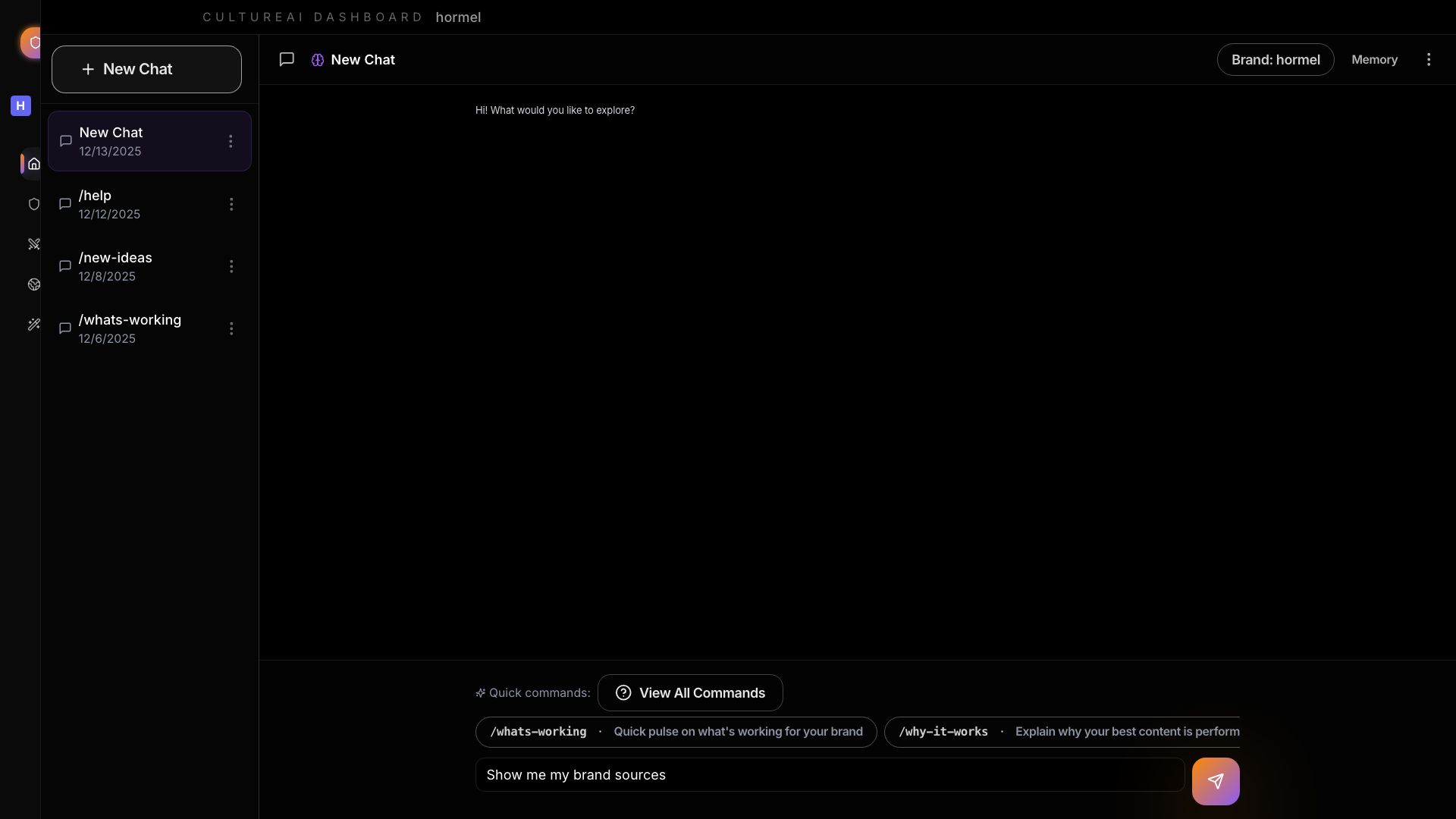Click the crossed swords icon in sidebar
This screenshot has height=819, width=1456.
coord(33,244)
